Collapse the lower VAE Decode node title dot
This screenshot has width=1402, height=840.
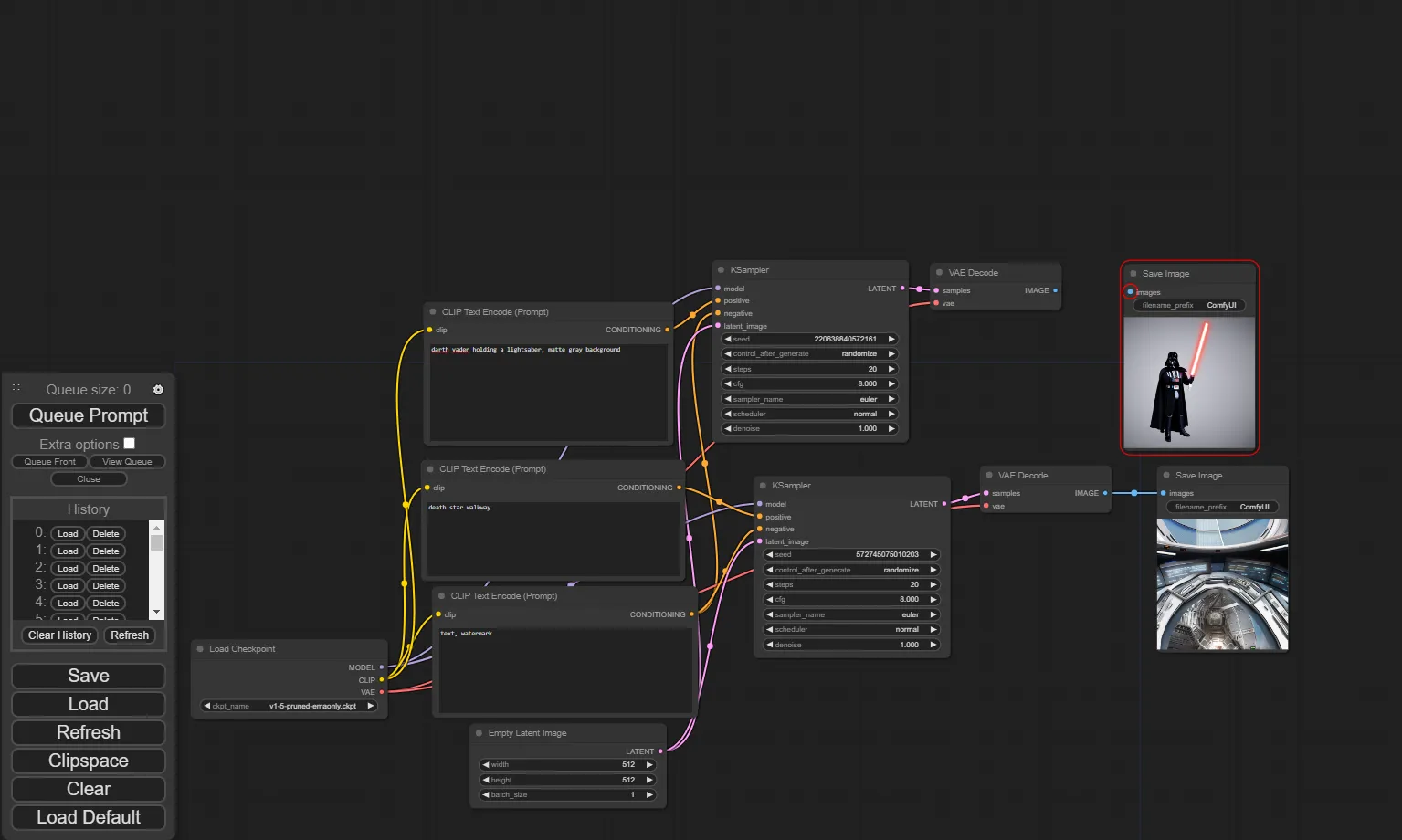coord(989,476)
